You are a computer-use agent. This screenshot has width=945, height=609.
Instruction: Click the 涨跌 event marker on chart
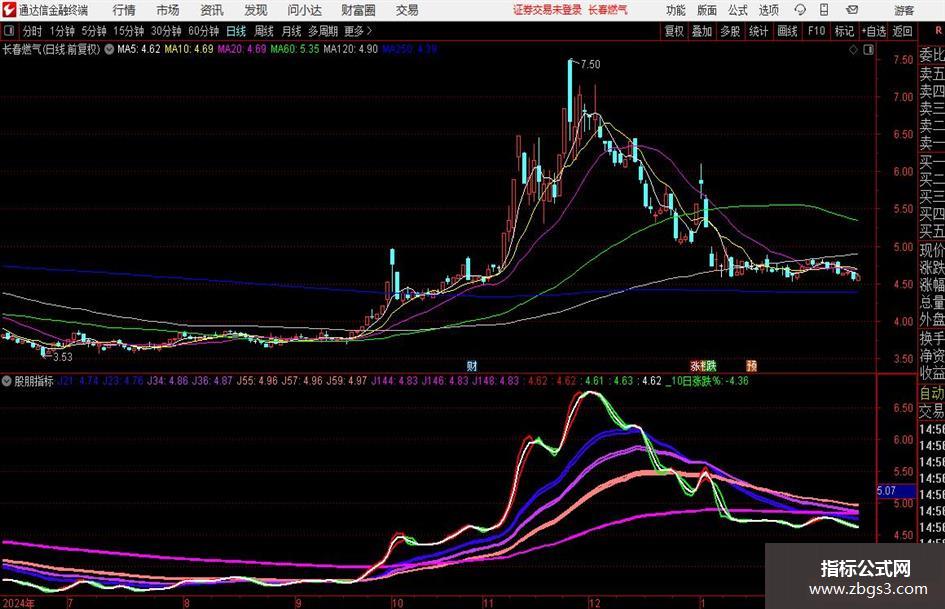tap(703, 365)
